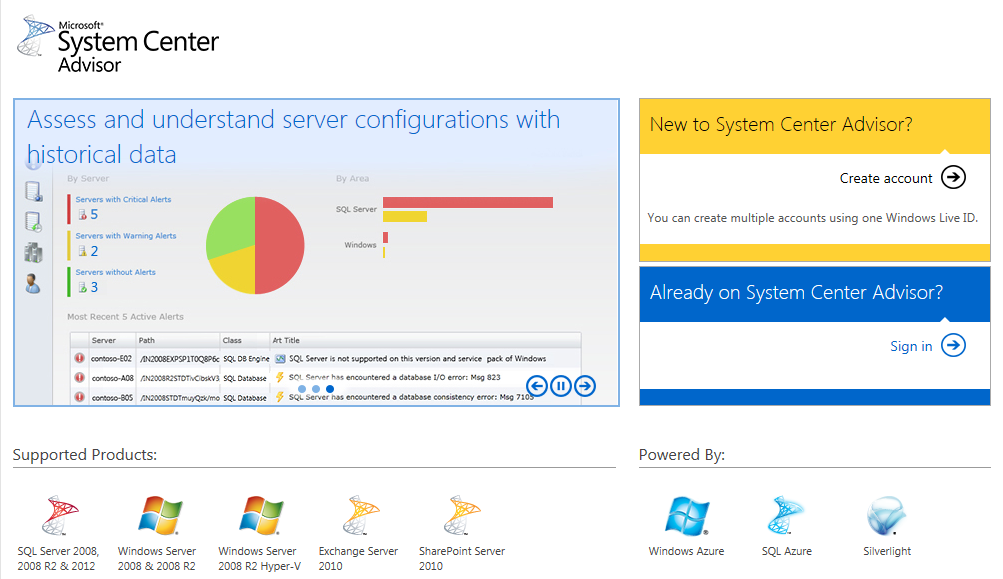
Task: Select the third slide indicator dot
Action: coord(330,389)
